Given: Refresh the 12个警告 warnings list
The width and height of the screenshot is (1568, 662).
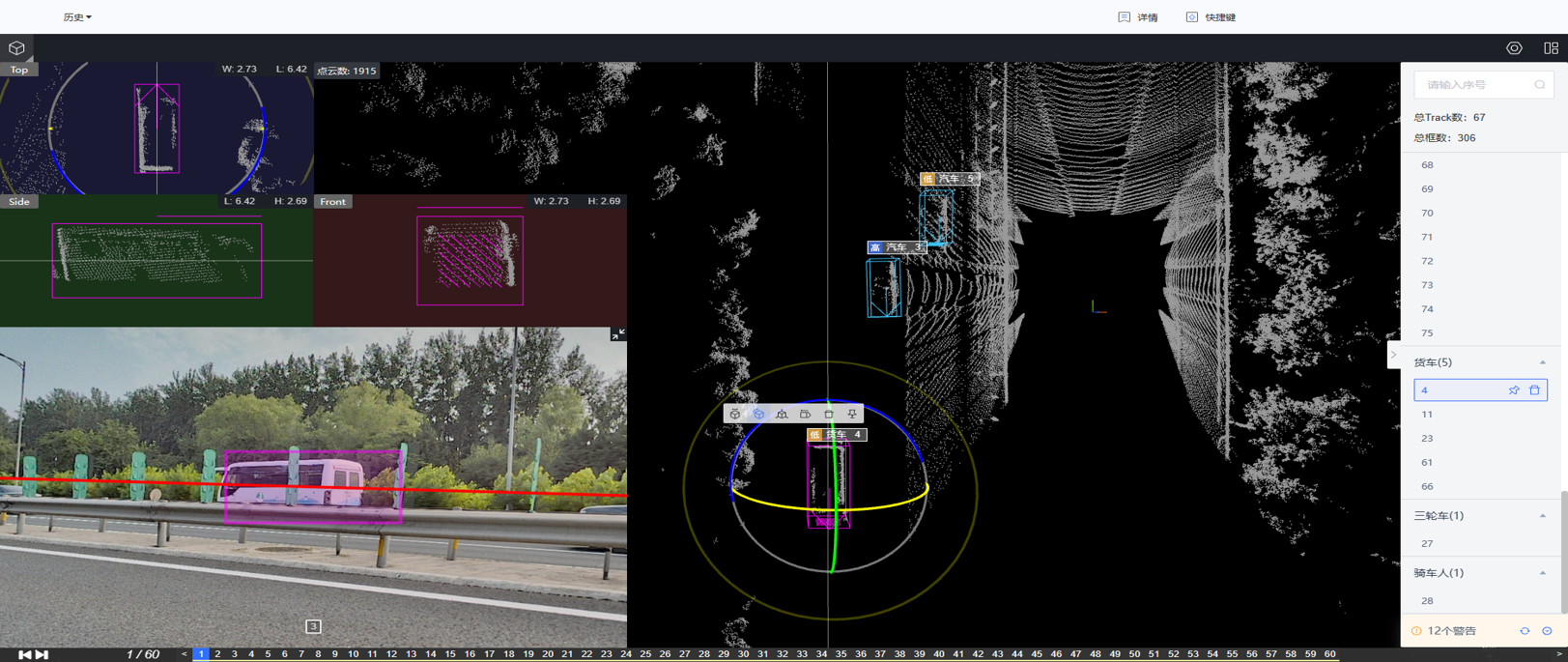Looking at the screenshot, I should pos(1525,631).
